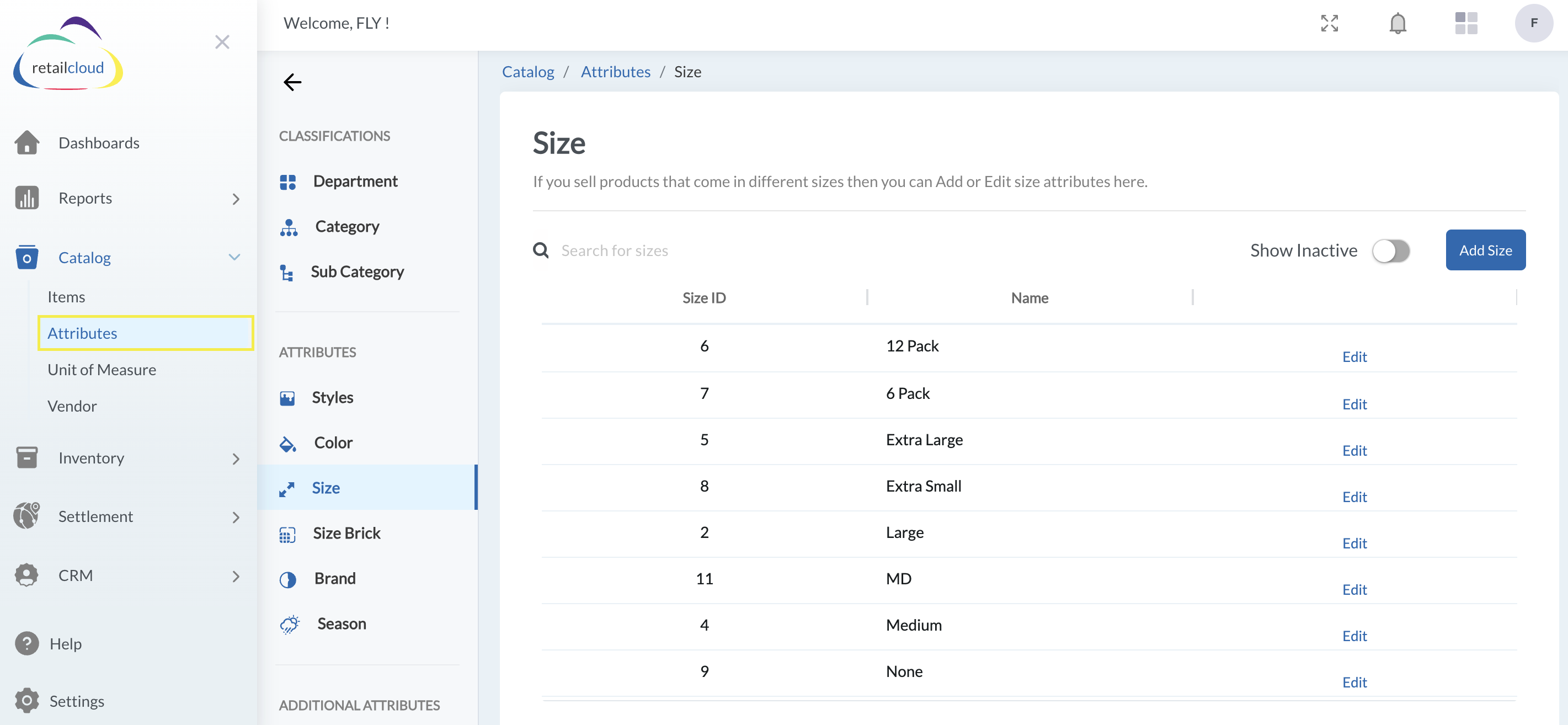Edit the 6 Pack size
This screenshot has width=1568, height=725.
[1354, 404]
